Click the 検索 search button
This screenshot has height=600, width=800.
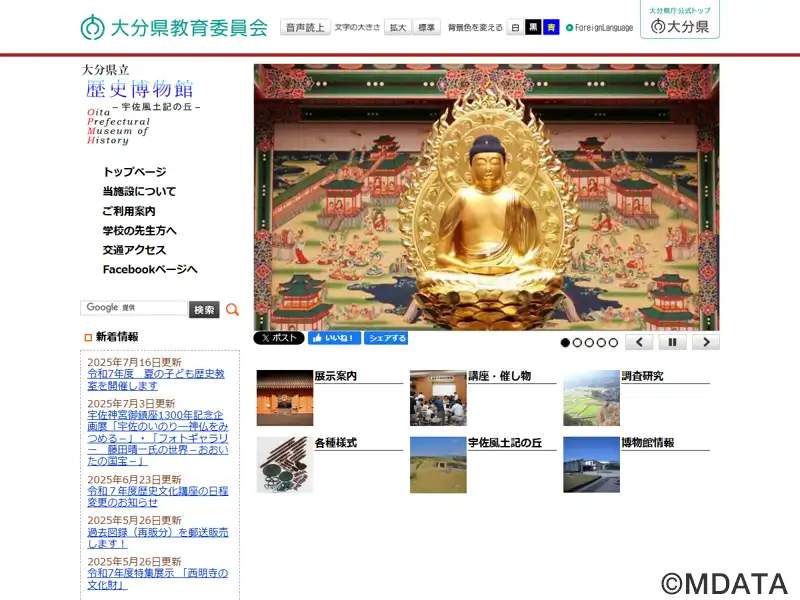[x=204, y=309]
